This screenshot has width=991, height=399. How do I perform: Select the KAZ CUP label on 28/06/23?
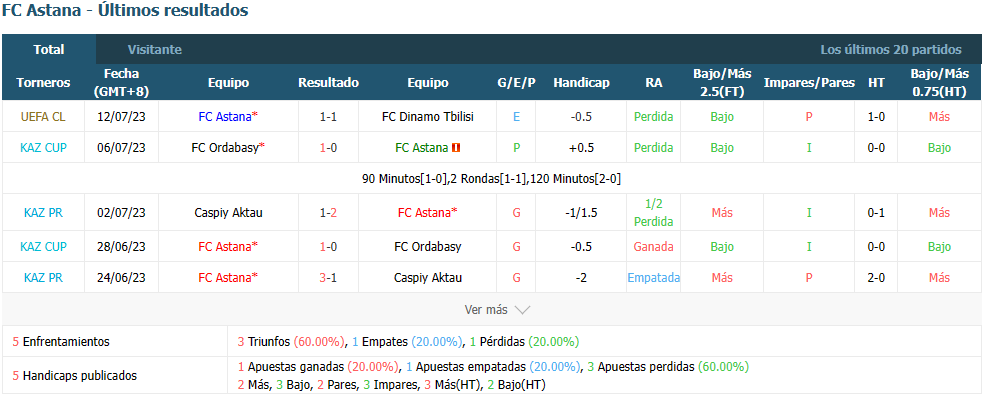click(43, 247)
